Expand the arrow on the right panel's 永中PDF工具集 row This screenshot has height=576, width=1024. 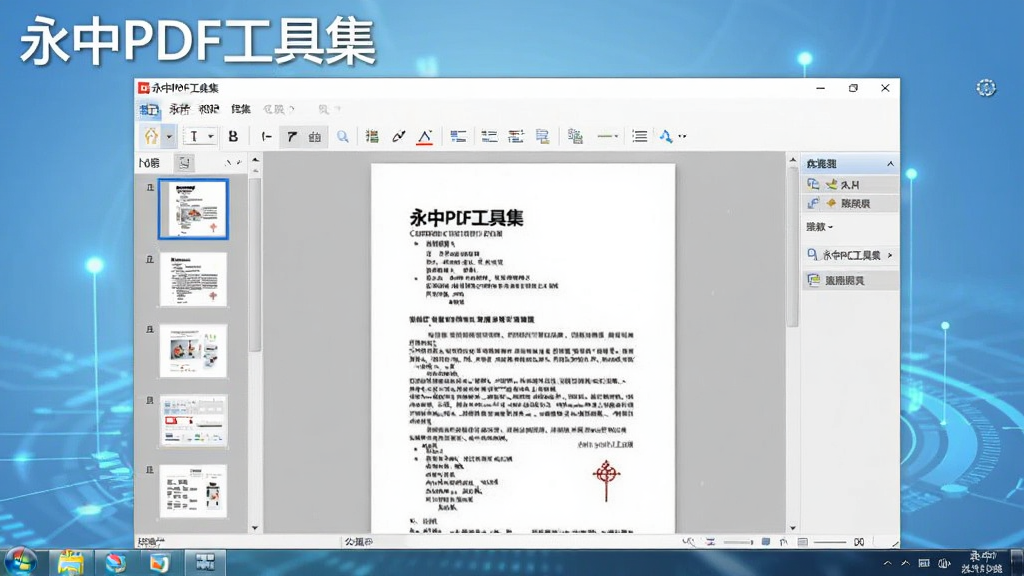[x=890, y=255]
